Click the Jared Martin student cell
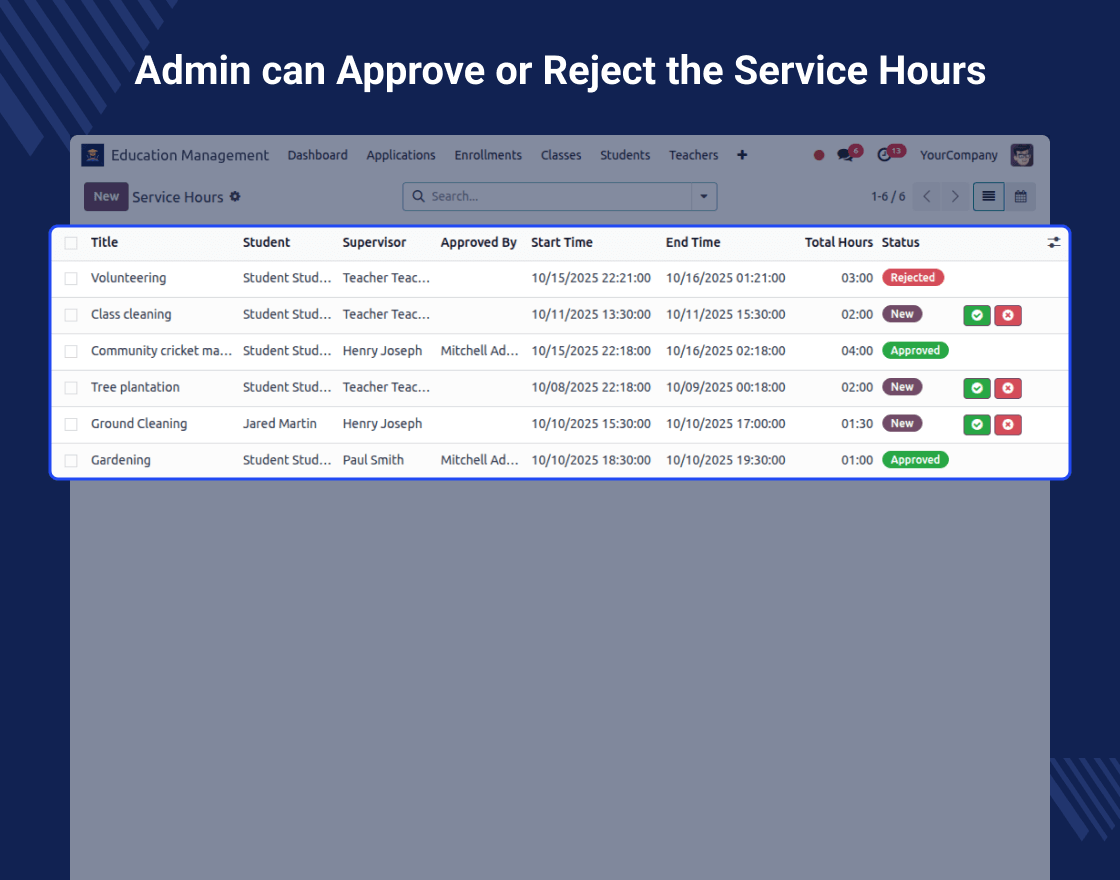Screen dimensions: 1120x880 coord(279,424)
